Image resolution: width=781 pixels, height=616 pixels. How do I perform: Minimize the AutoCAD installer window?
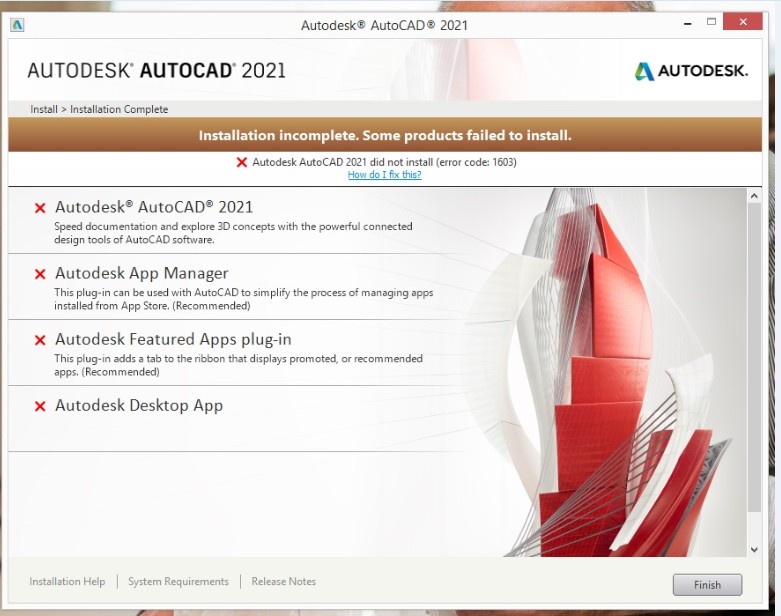(x=688, y=23)
